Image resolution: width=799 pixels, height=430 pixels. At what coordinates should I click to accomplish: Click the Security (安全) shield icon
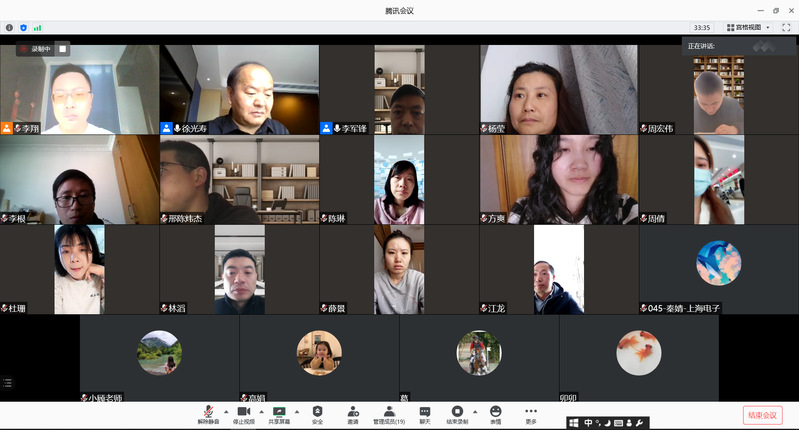(x=317, y=412)
